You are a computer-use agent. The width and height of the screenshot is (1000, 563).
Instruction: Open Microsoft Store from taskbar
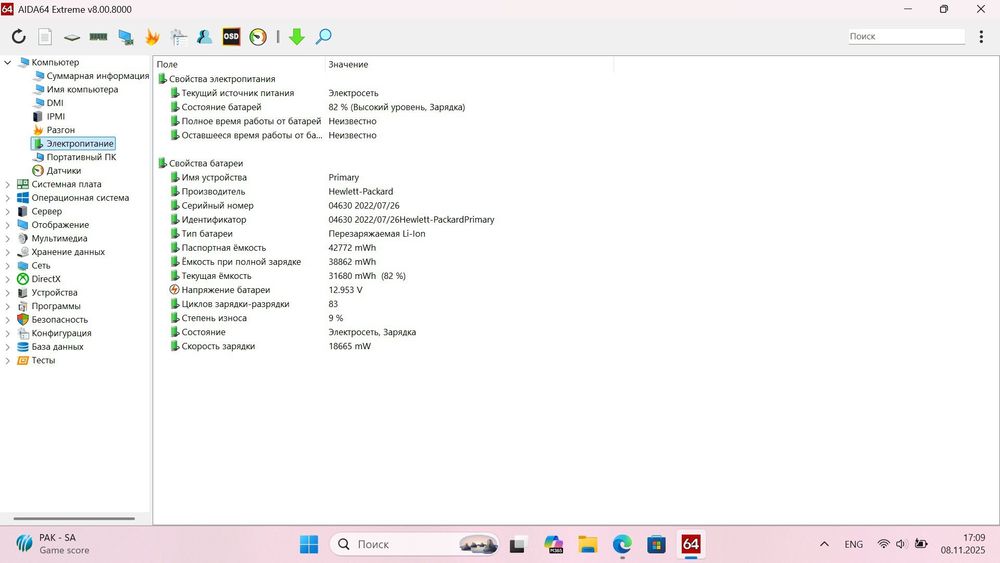[x=656, y=545]
